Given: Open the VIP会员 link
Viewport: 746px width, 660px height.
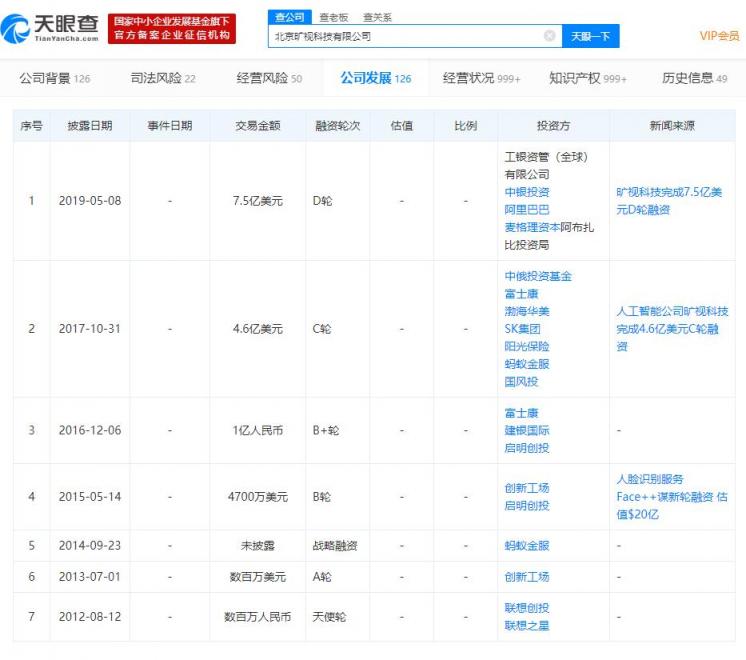Looking at the screenshot, I should coord(719,36).
